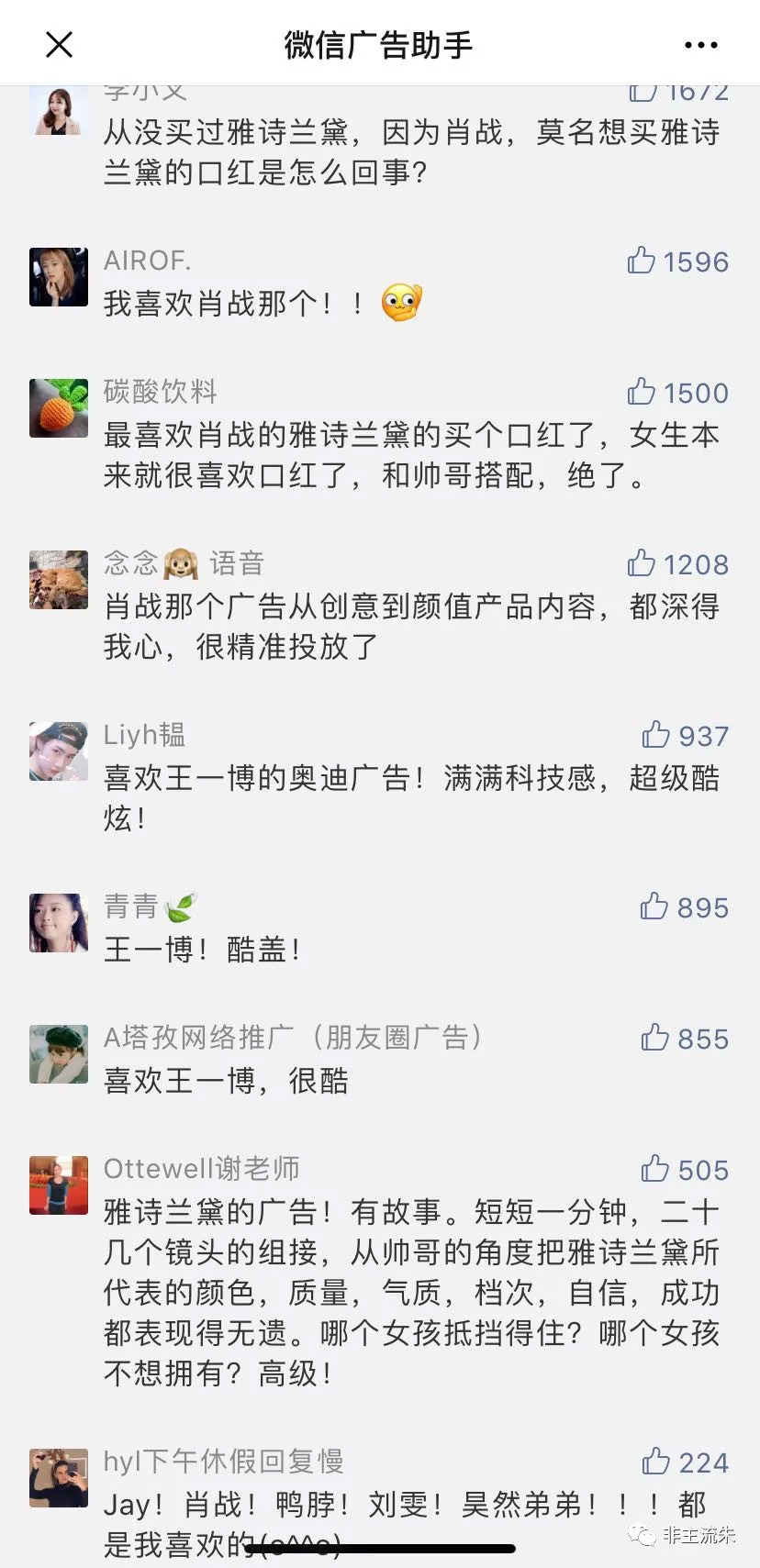The image size is (760, 1568).
Task: Close the 微信广告助手 page with X
Action: pos(59,44)
